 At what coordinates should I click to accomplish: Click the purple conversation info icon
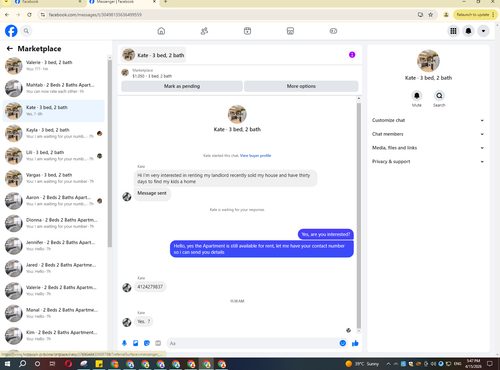click(x=352, y=55)
